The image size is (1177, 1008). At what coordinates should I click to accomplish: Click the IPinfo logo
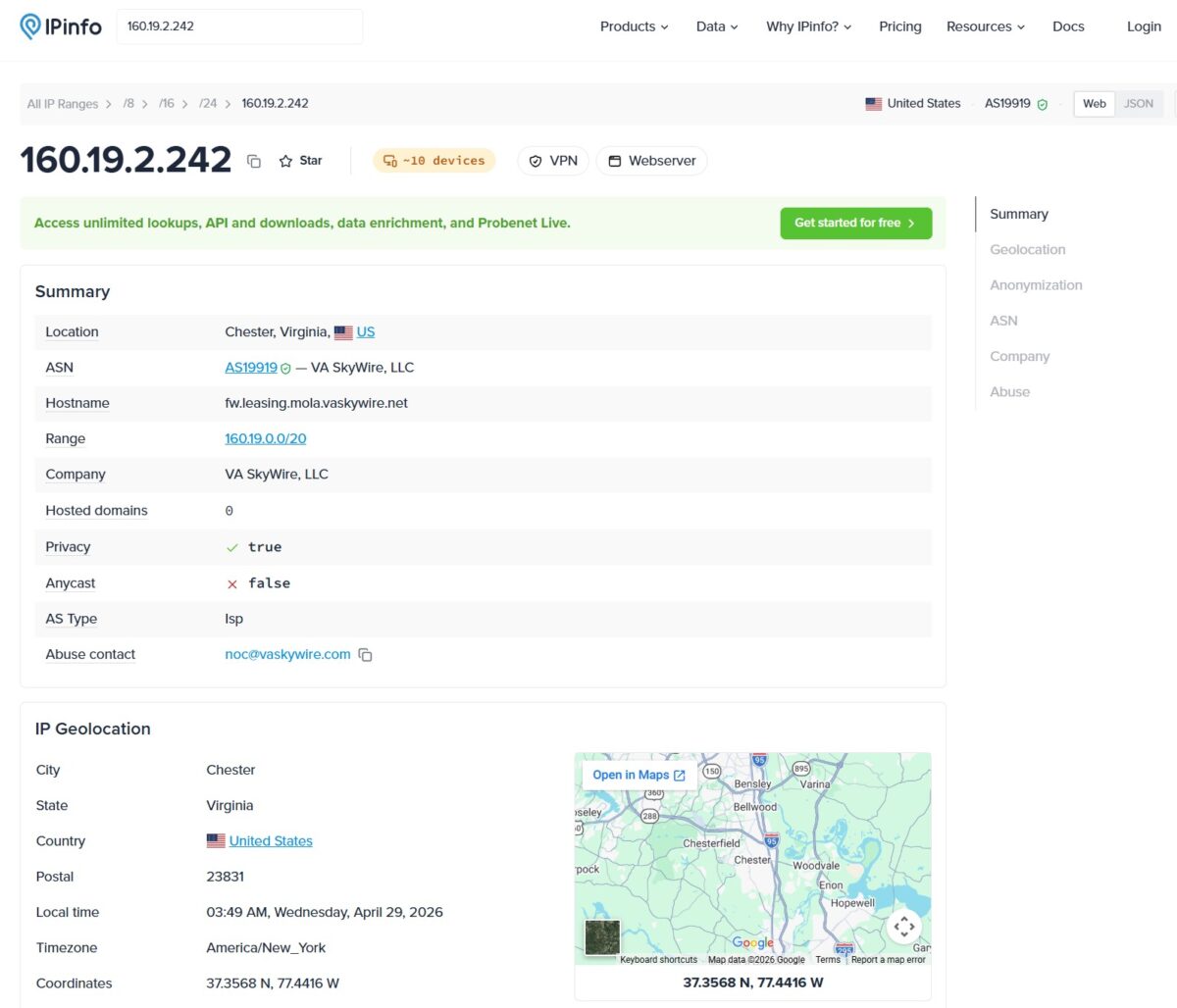[61, 26]
